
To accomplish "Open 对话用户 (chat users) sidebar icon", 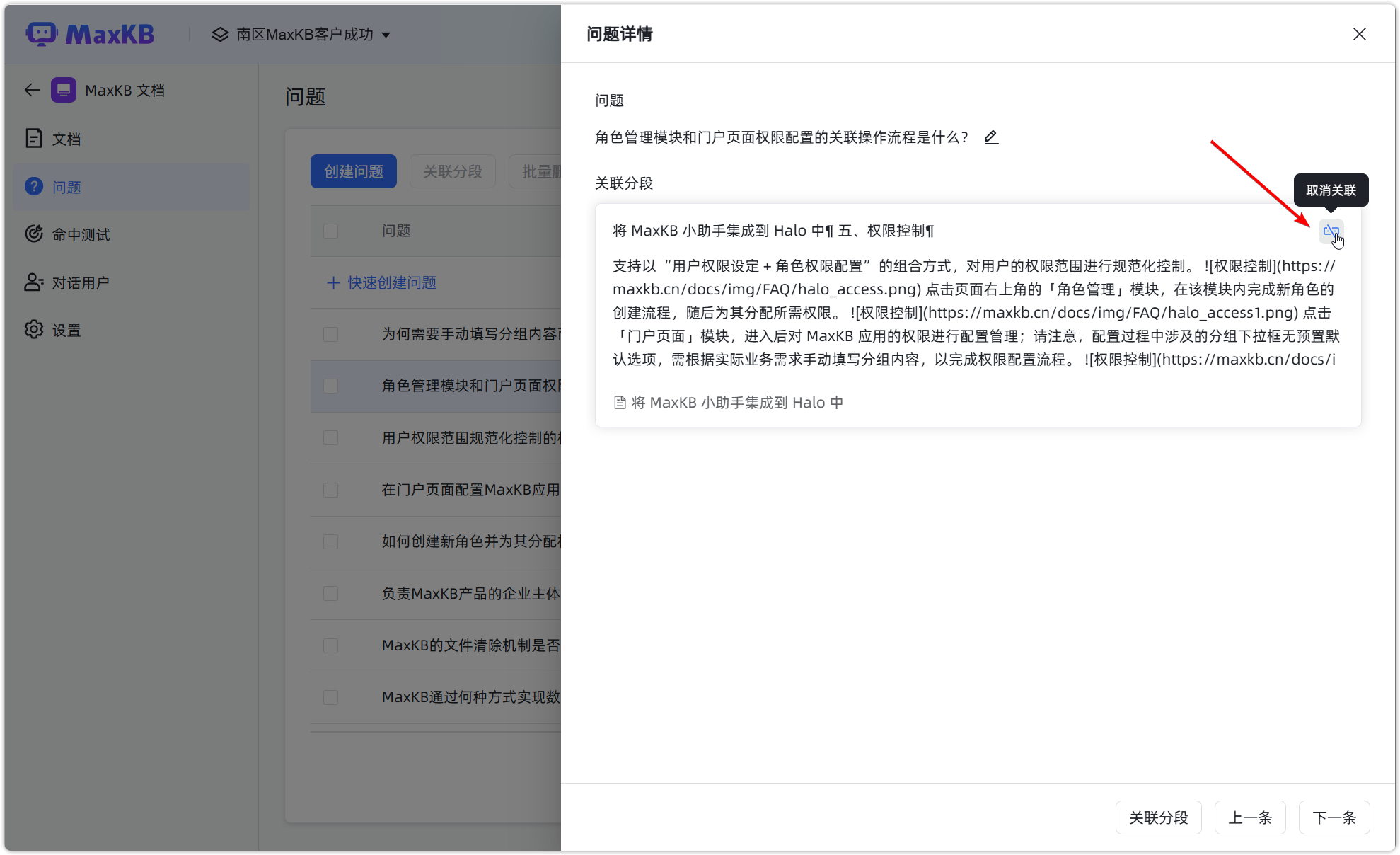I will pyautogui.click(x=80, y=282).
